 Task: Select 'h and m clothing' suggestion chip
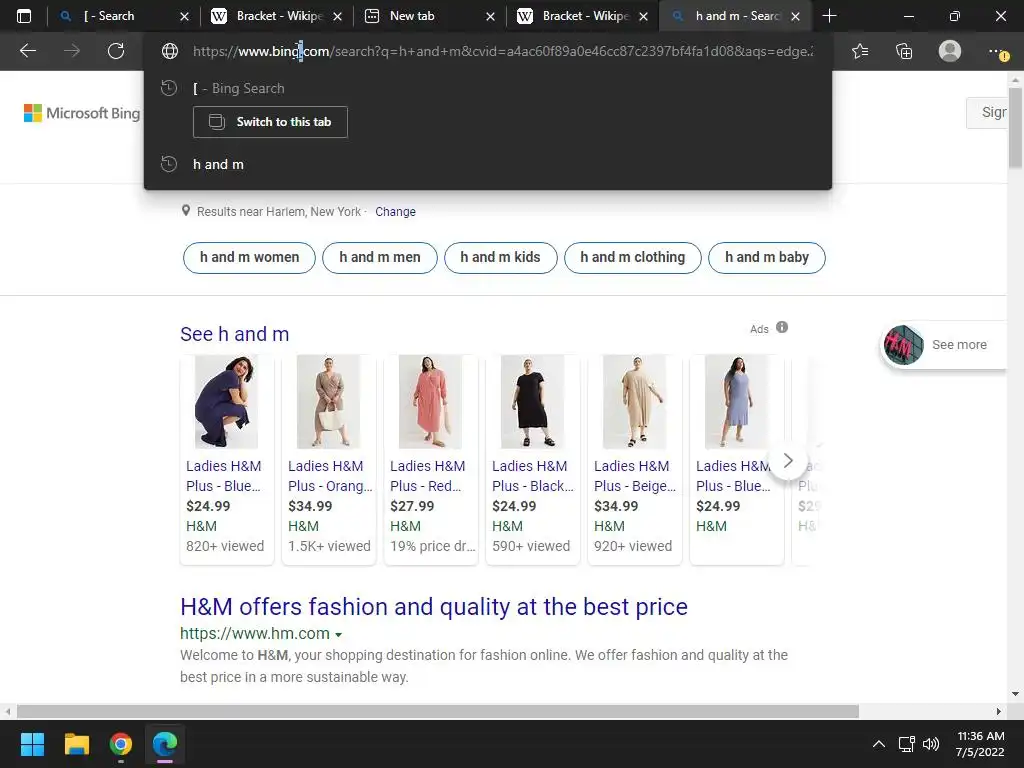point(633,257)
